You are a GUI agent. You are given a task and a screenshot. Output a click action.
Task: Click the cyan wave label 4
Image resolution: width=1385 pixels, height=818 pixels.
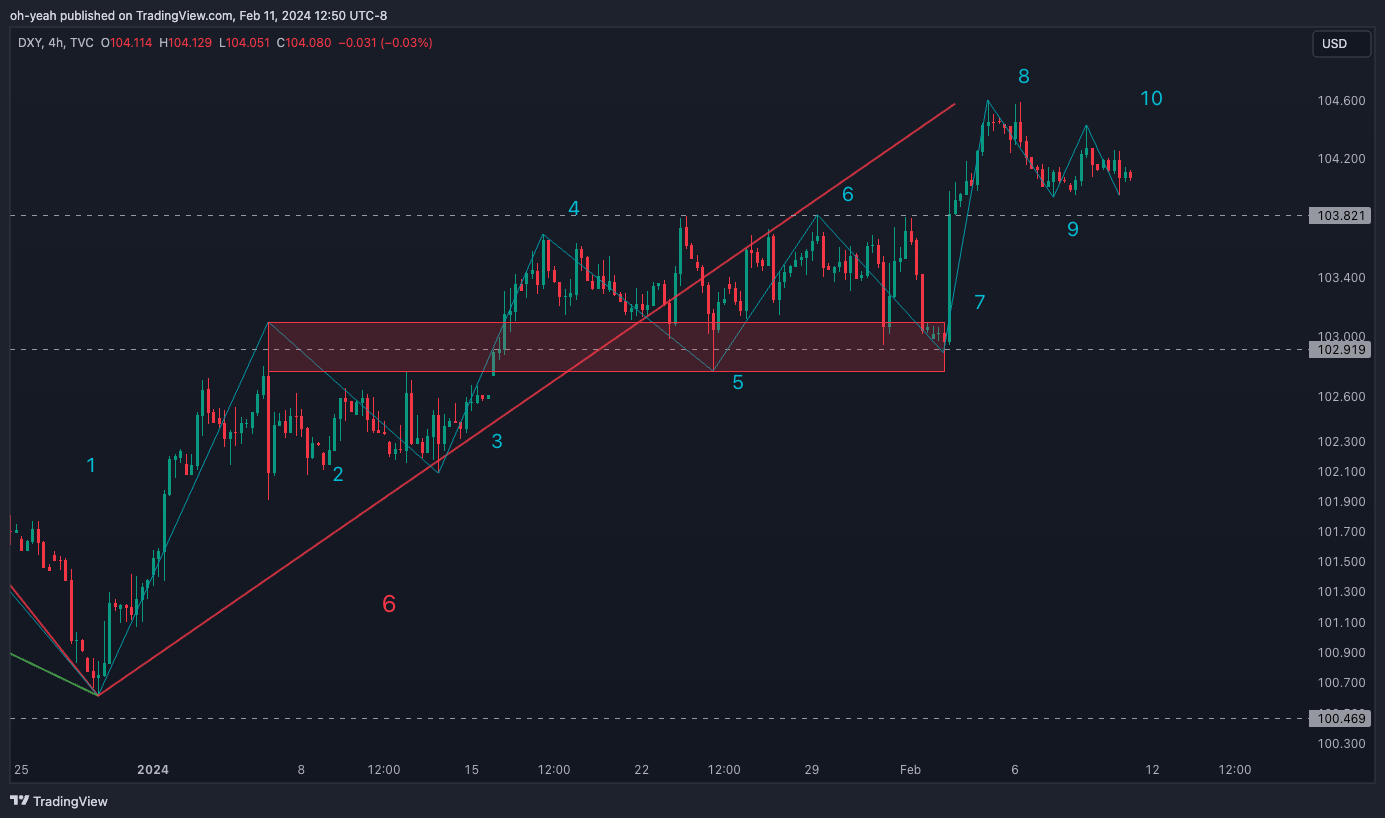(x=573, y=208)
